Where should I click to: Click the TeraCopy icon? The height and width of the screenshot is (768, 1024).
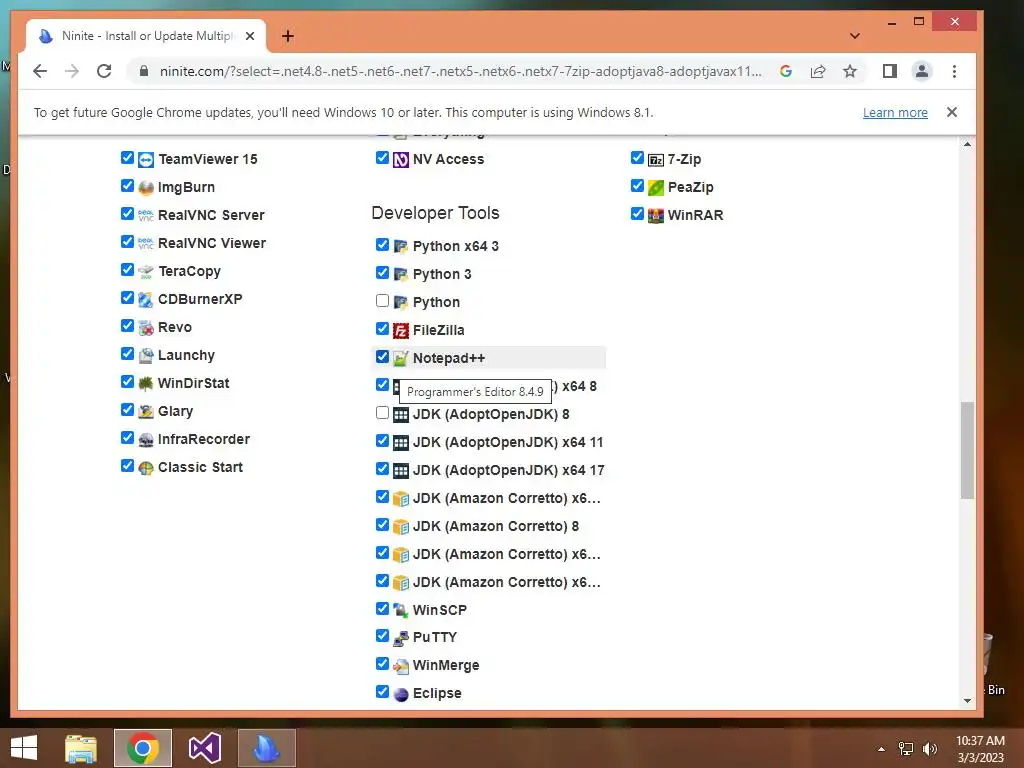click(x=146, y=272)
